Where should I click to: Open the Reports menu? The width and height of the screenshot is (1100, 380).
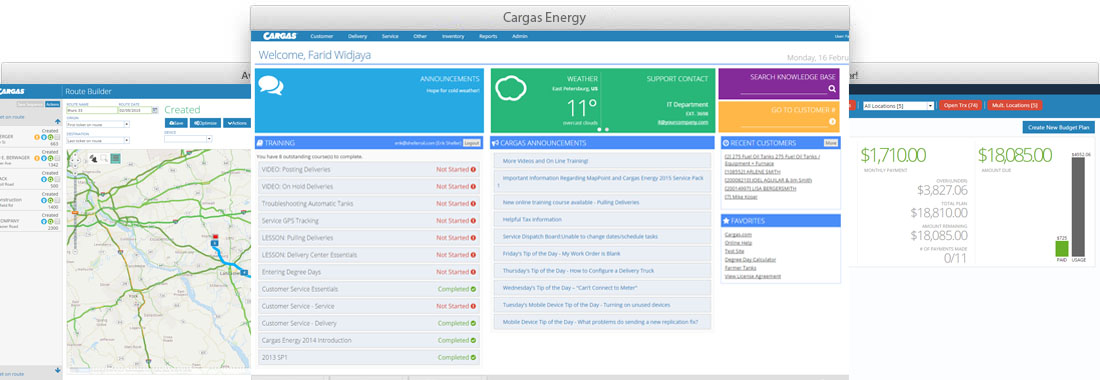488,36
